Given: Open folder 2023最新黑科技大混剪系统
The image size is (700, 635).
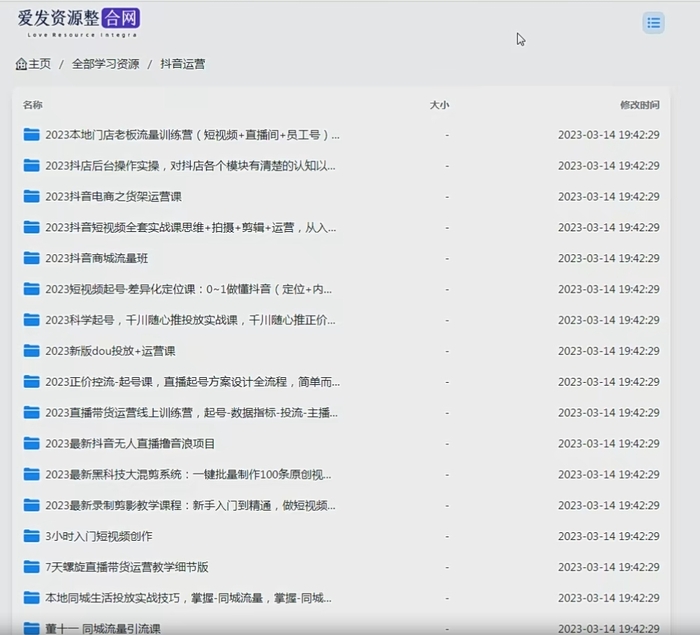Looking at the screenshot, I should point(188,475).
